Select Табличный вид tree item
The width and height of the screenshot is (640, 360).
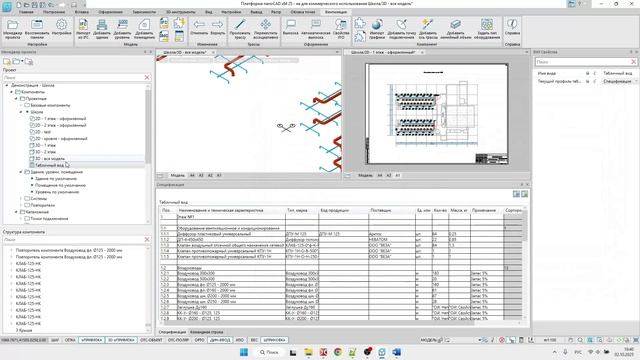click(49, 165)
